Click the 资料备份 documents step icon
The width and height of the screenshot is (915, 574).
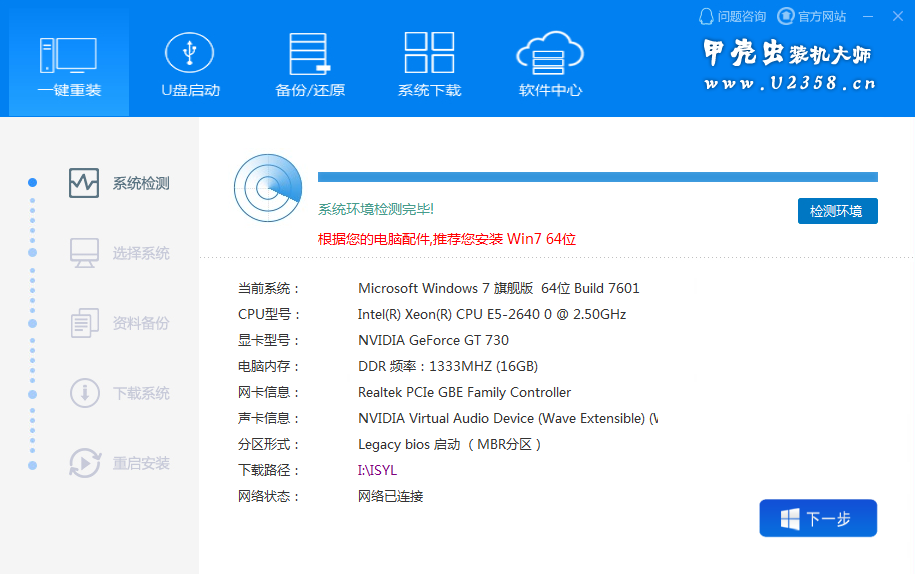pos(84,323)
